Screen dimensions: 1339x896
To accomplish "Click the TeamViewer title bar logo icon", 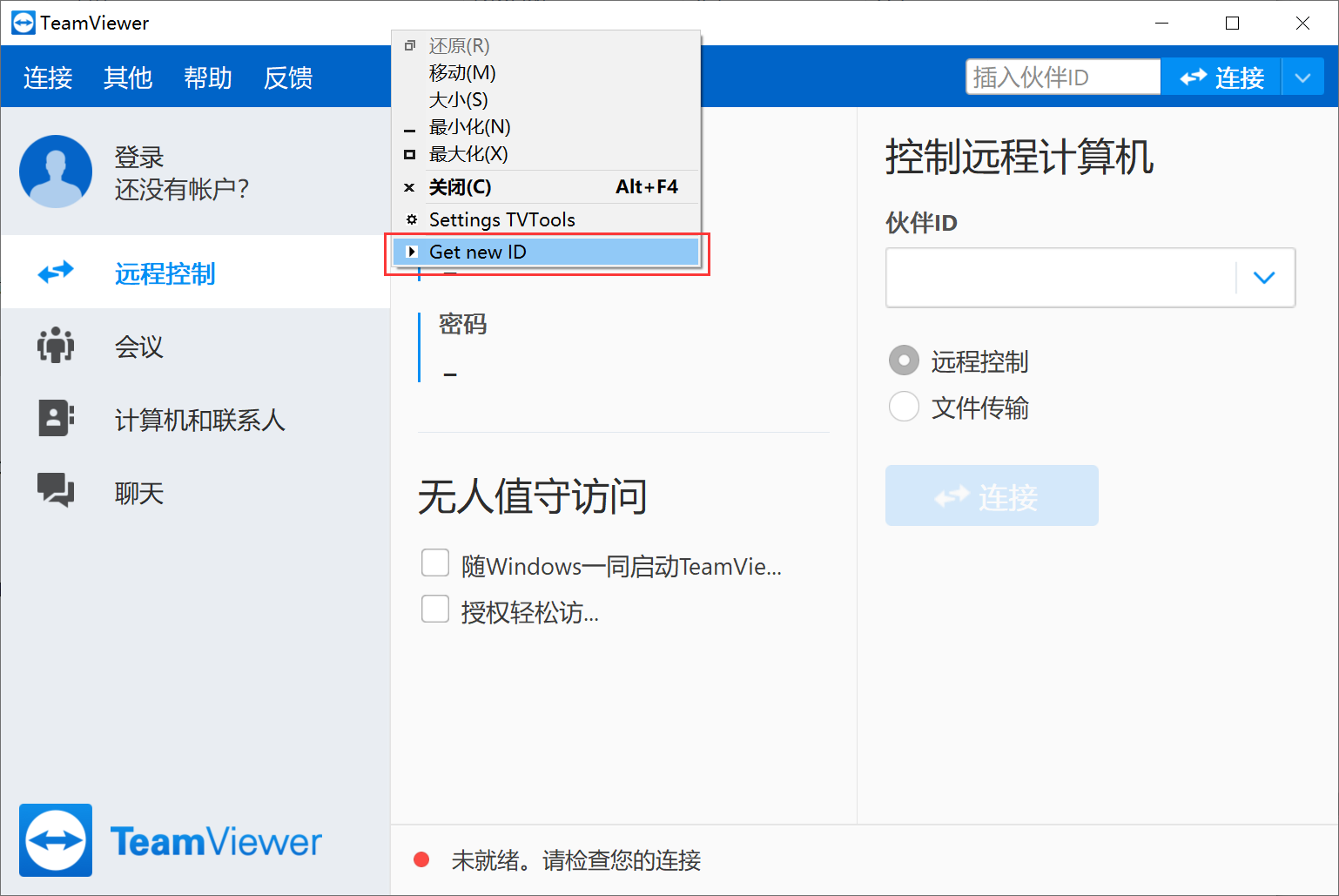I will point(24,23).
